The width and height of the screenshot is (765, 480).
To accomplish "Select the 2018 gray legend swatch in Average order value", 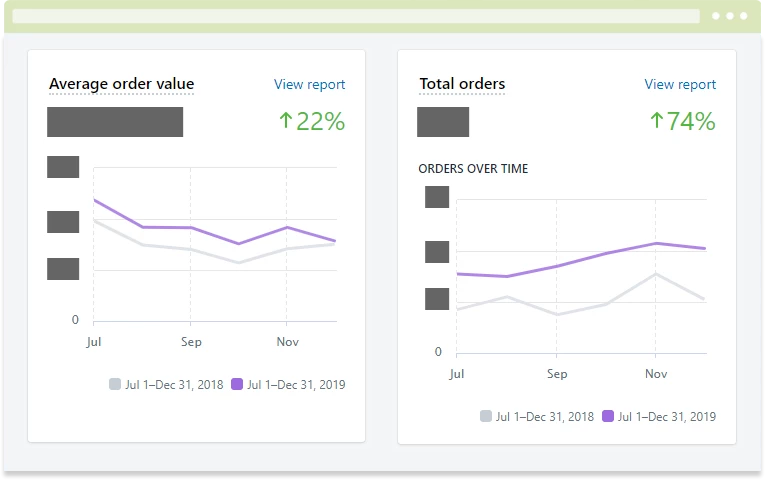I will (115, 384).
